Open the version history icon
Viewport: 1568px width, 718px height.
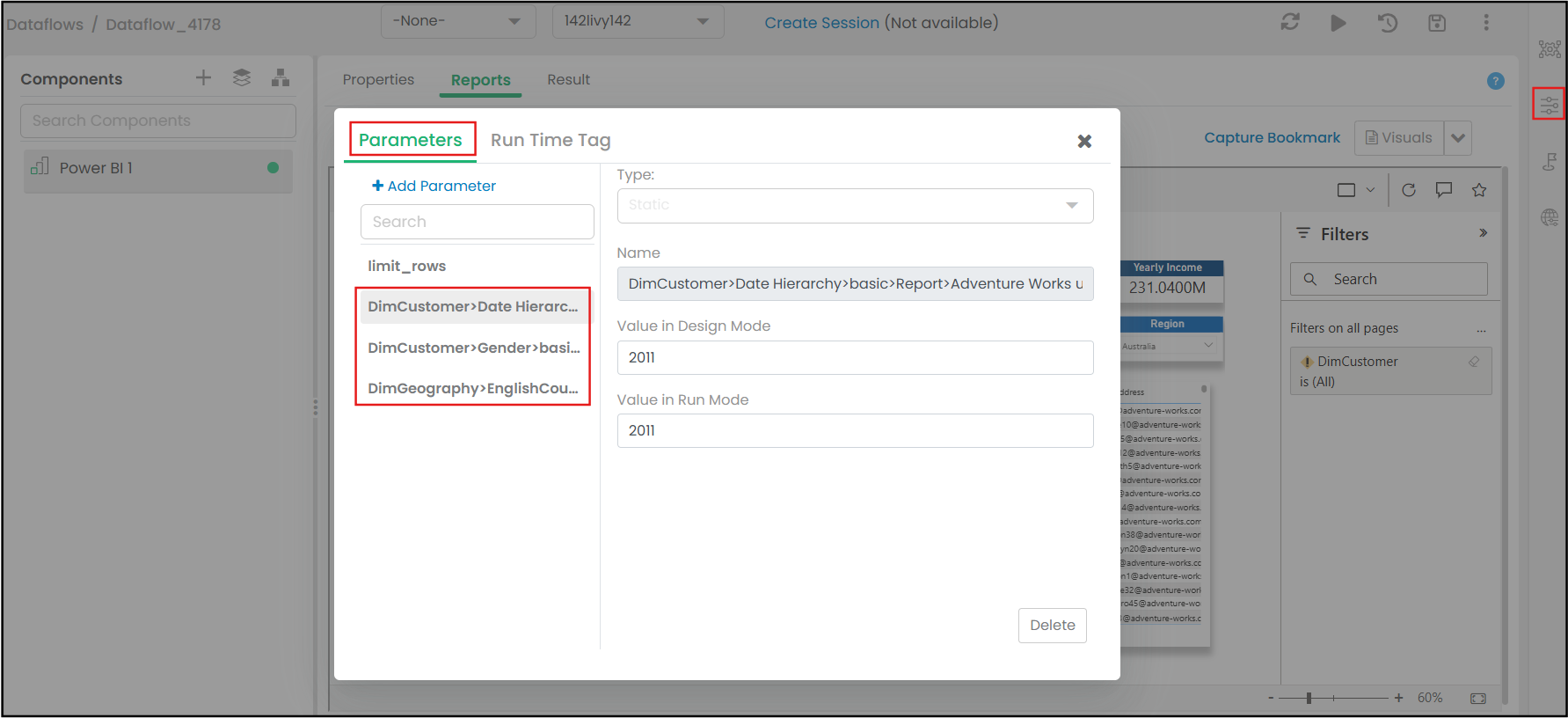1388,23
